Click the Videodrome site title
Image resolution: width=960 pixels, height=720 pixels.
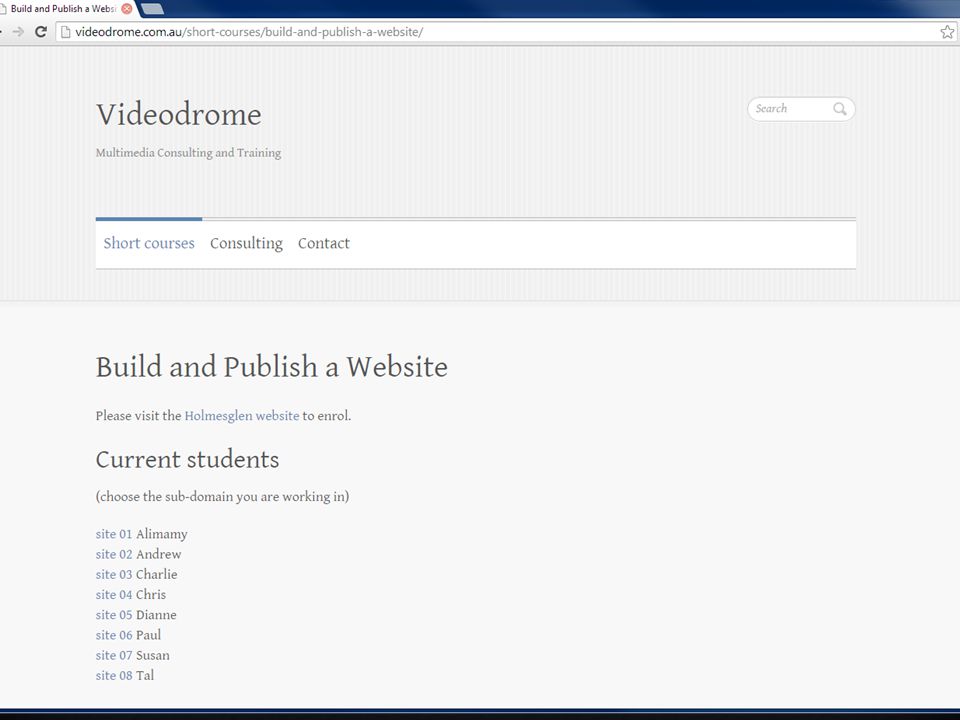pyautogui.click(x=179, y=114)
